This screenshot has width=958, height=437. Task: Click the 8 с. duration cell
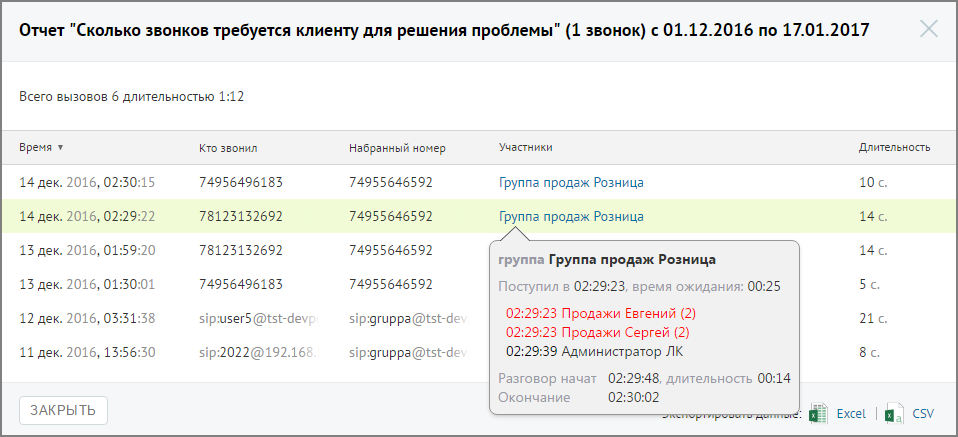pyautogui.click(x=869, y=352)
